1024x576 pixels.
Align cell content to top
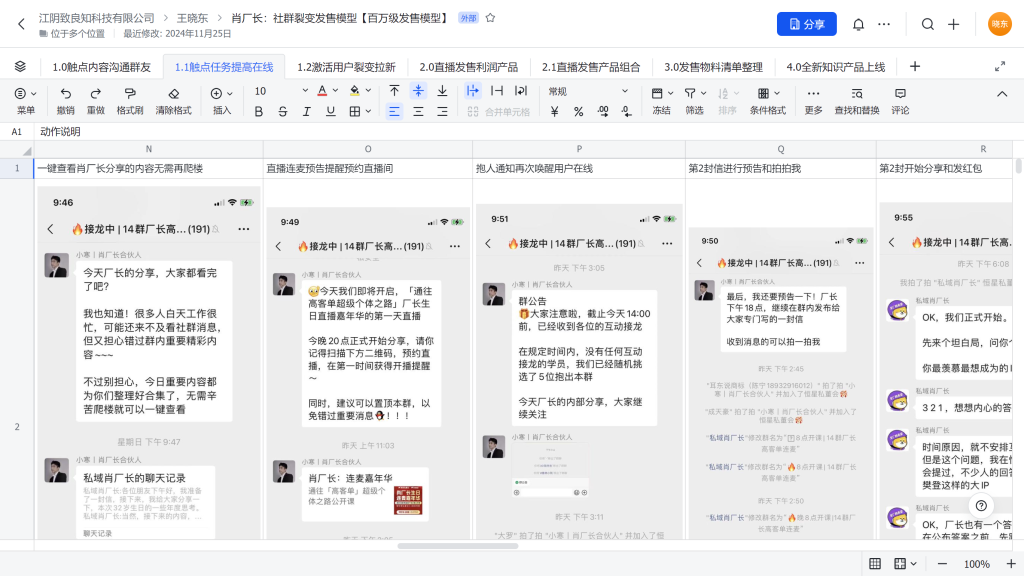(394, 91)
